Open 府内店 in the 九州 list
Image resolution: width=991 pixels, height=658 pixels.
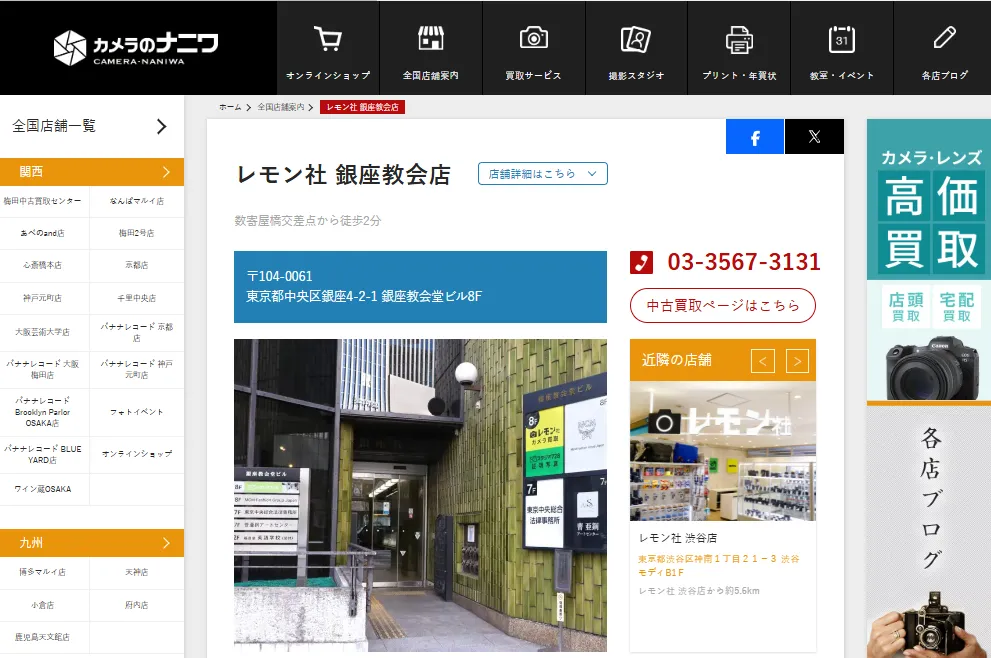137,605
